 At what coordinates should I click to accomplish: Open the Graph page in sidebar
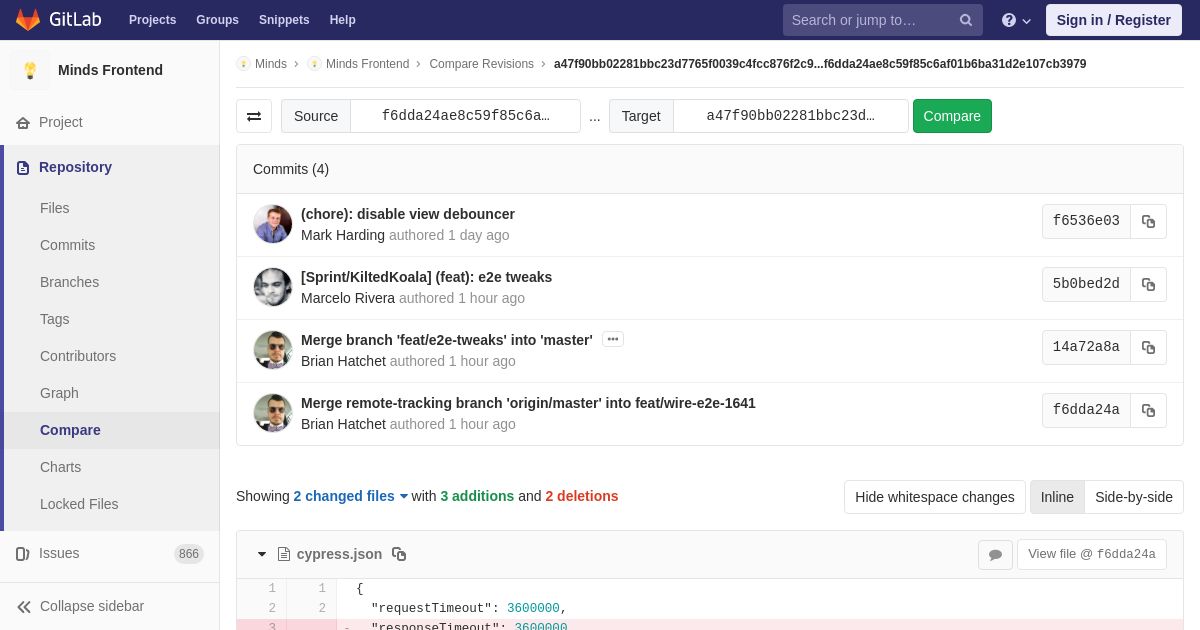point(59,393)
